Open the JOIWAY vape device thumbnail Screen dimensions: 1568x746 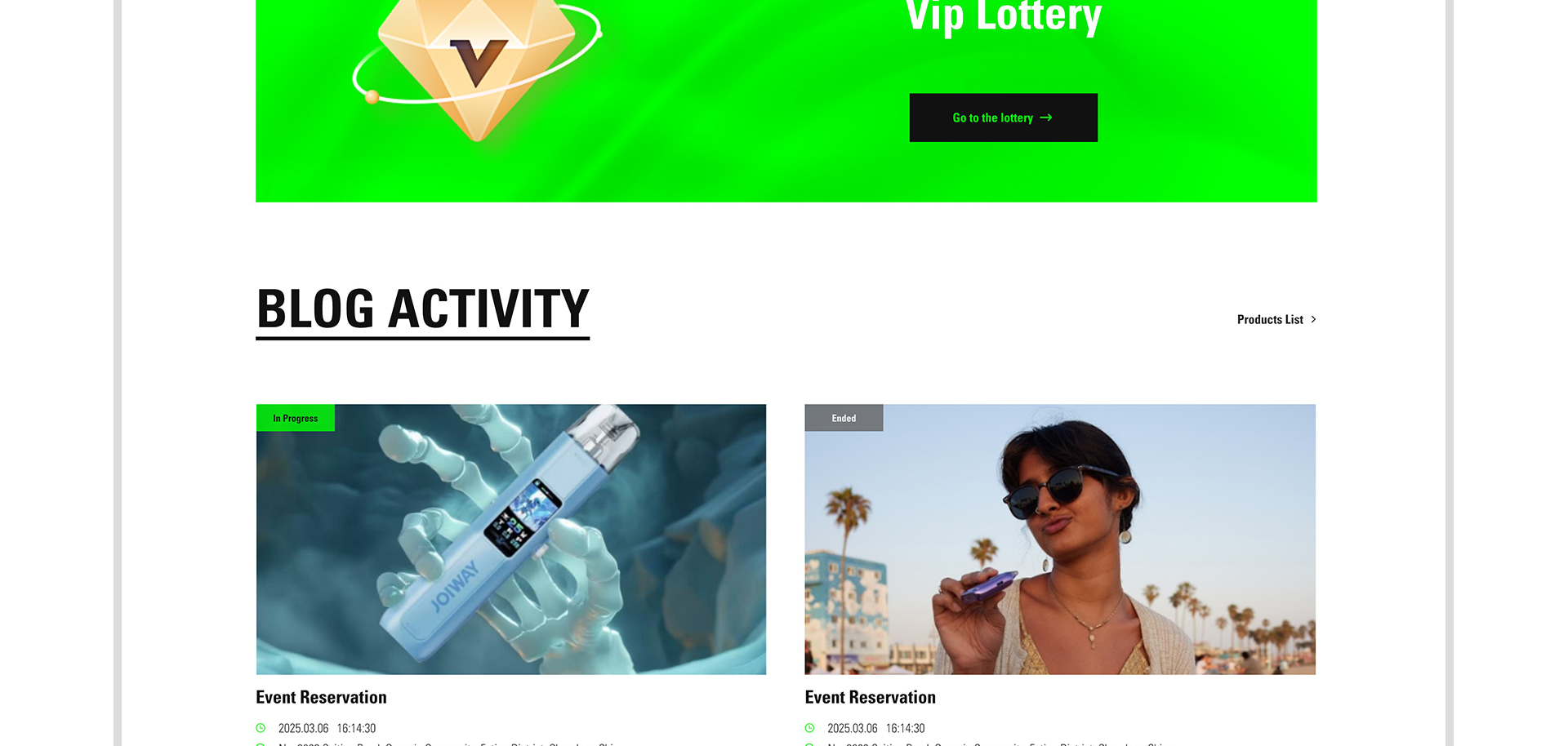coord(511,540)
